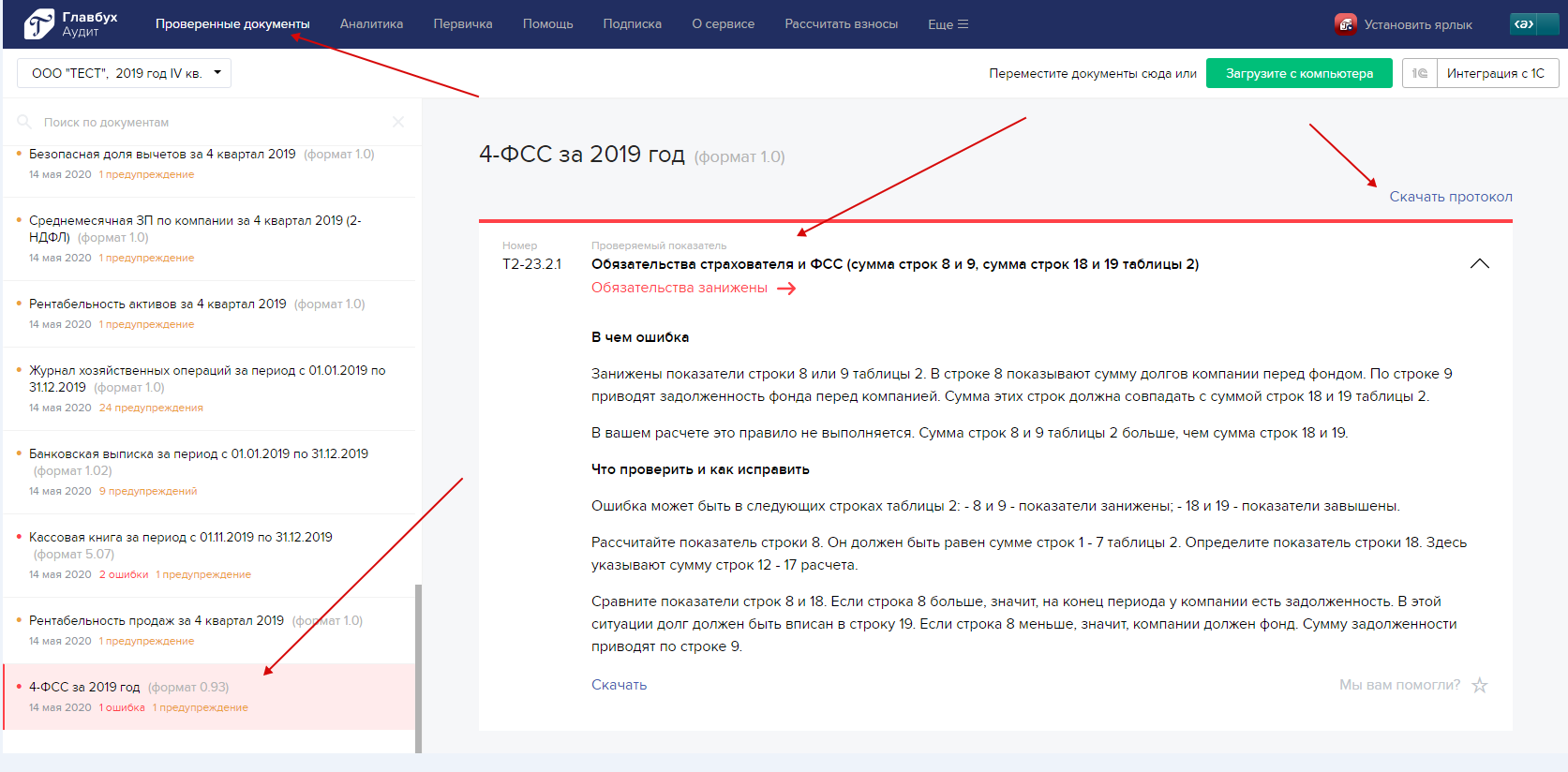Click the search magnifier icon in document list
The height and width of the screenshot is (772, 1568).
point(24,122)
